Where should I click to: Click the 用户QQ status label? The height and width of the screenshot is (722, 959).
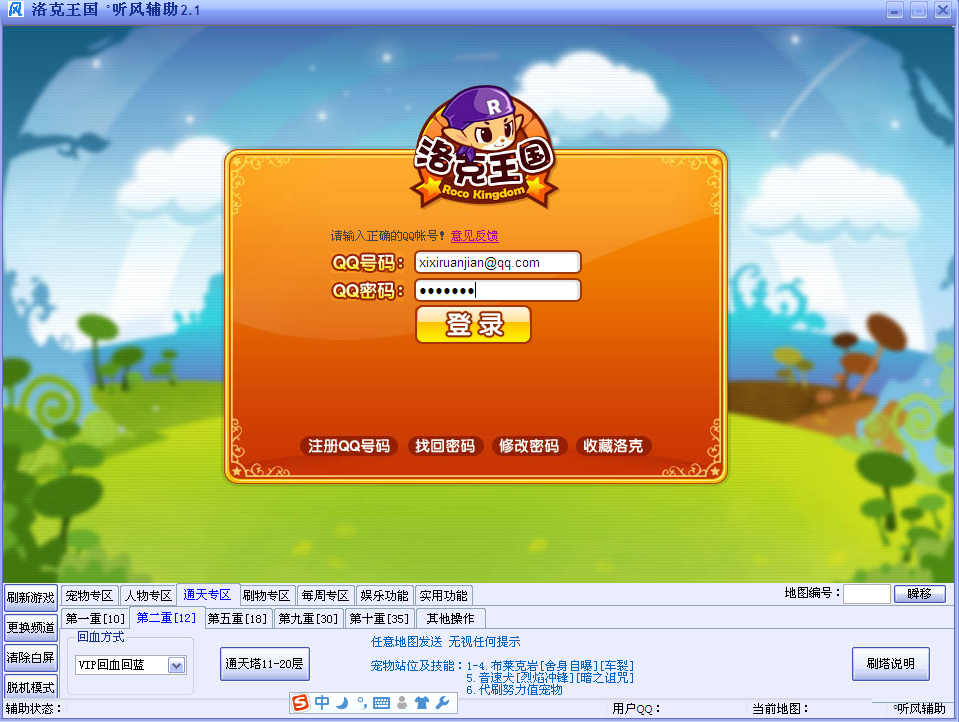click(x=636, y=709)
